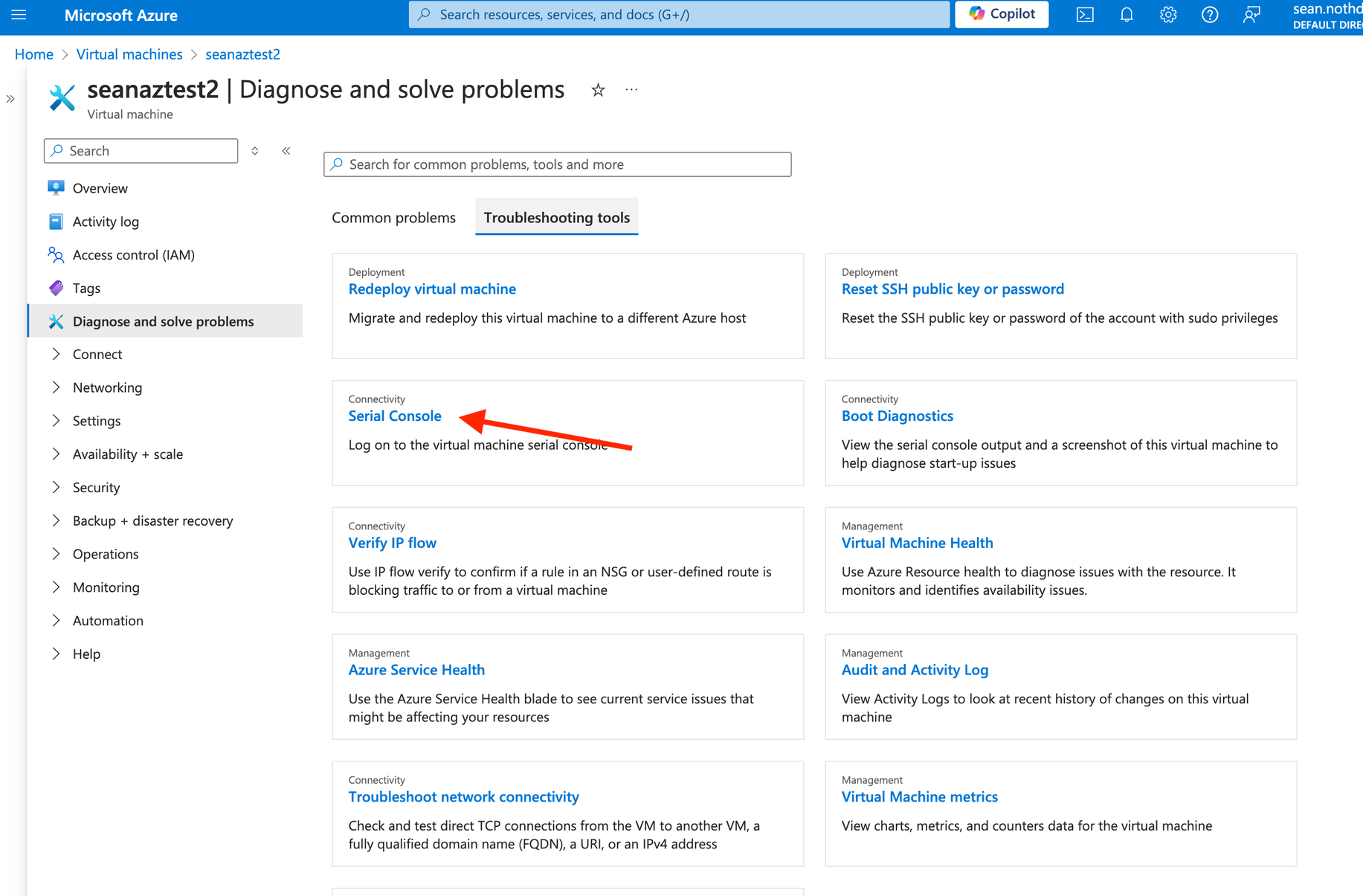Click the resource menu Search box
The width and height of the screenshot is (1363, 896).
[x=141, y=151]
